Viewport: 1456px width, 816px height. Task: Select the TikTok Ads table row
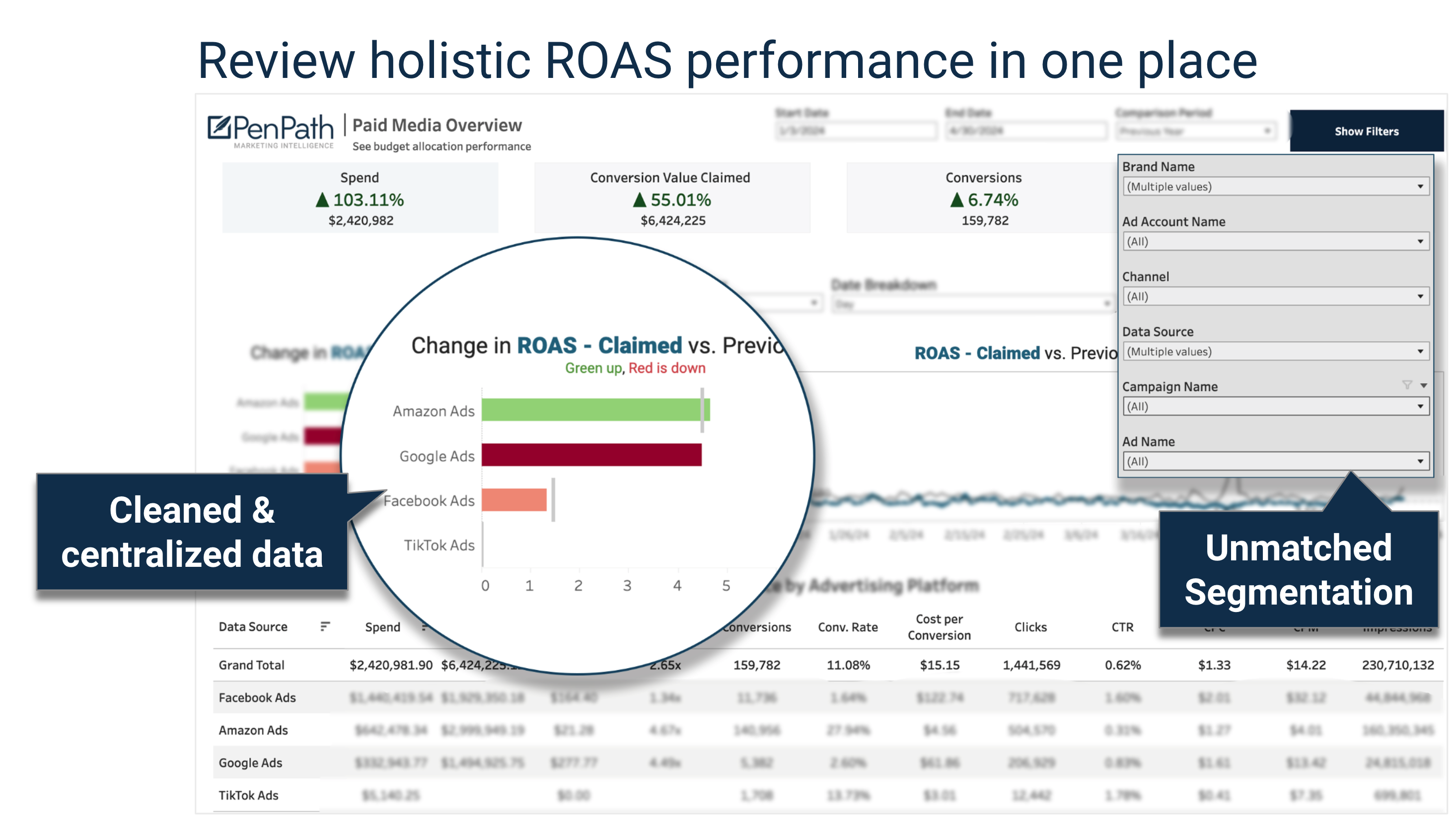click(x=828, y=795)
